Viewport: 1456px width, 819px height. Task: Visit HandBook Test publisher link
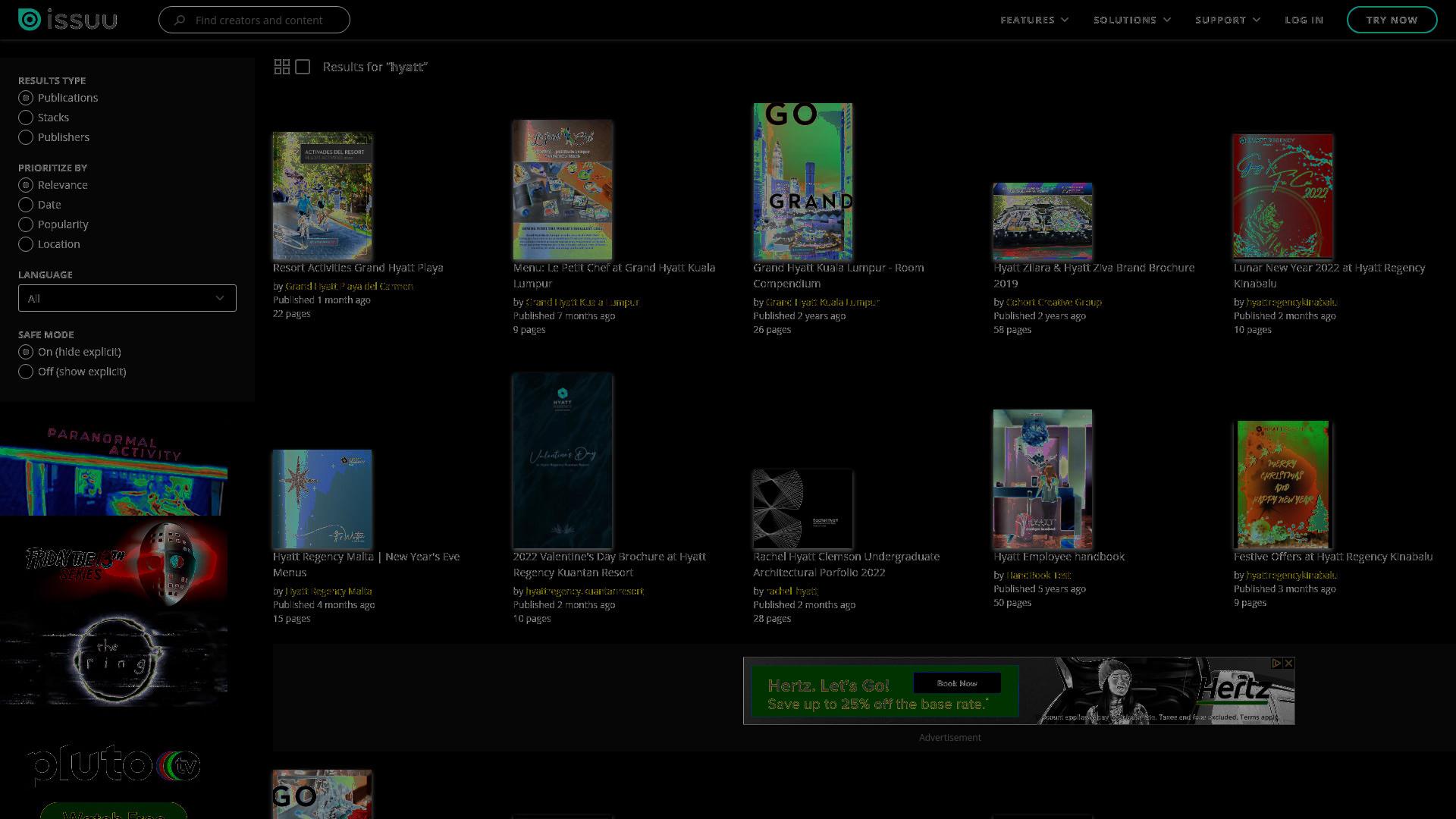pos(1038,576)
